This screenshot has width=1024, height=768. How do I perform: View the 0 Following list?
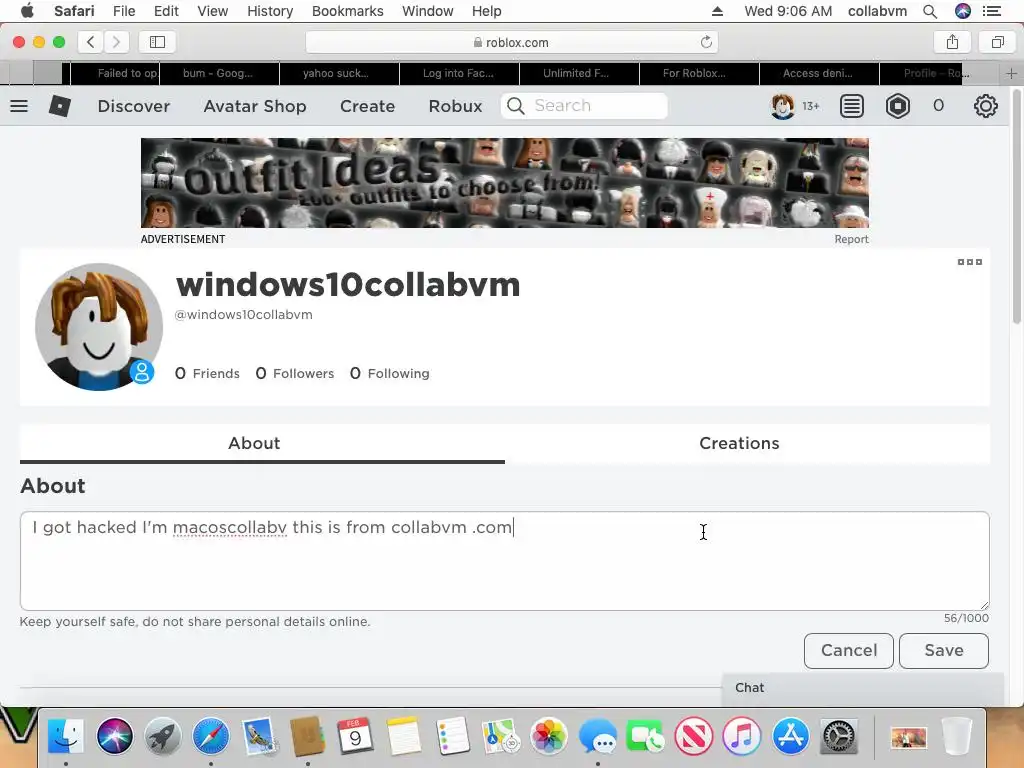tap(390, 374)
